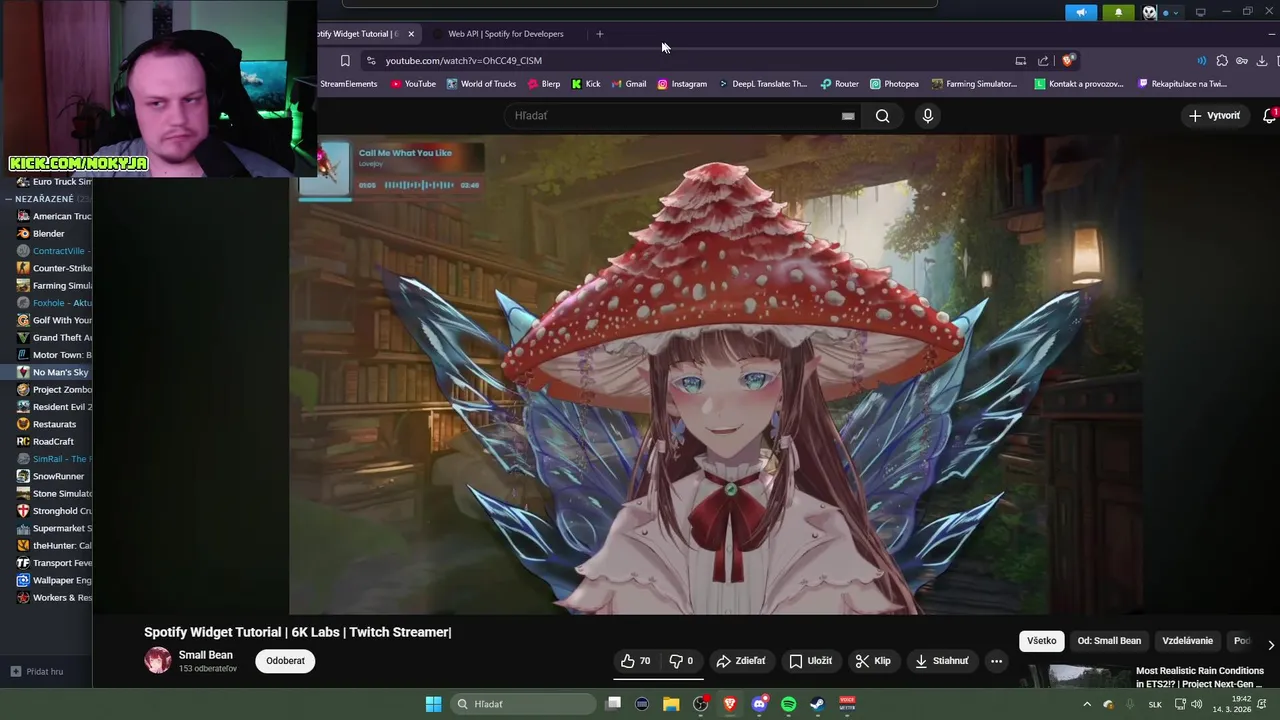Select Blender in Steam library list

tap(46, 233)
